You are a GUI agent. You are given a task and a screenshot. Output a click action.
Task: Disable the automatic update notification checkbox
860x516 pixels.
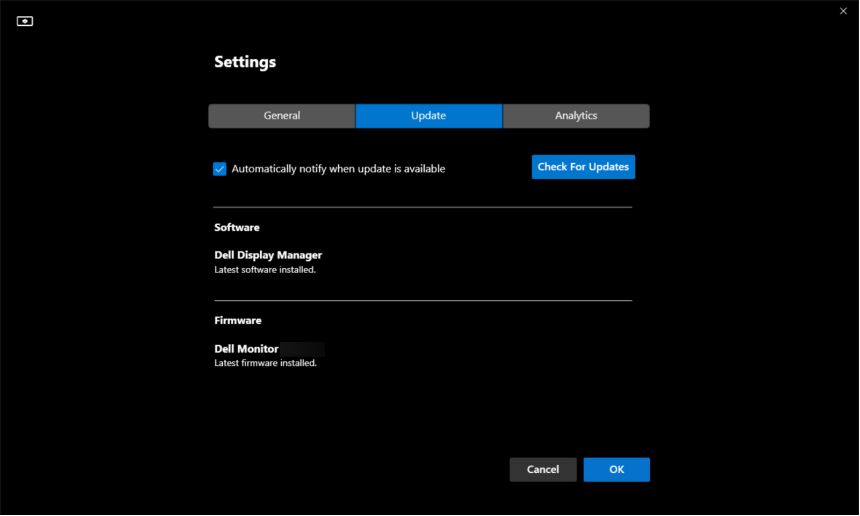pyautogui.click(x=220, y=169)
